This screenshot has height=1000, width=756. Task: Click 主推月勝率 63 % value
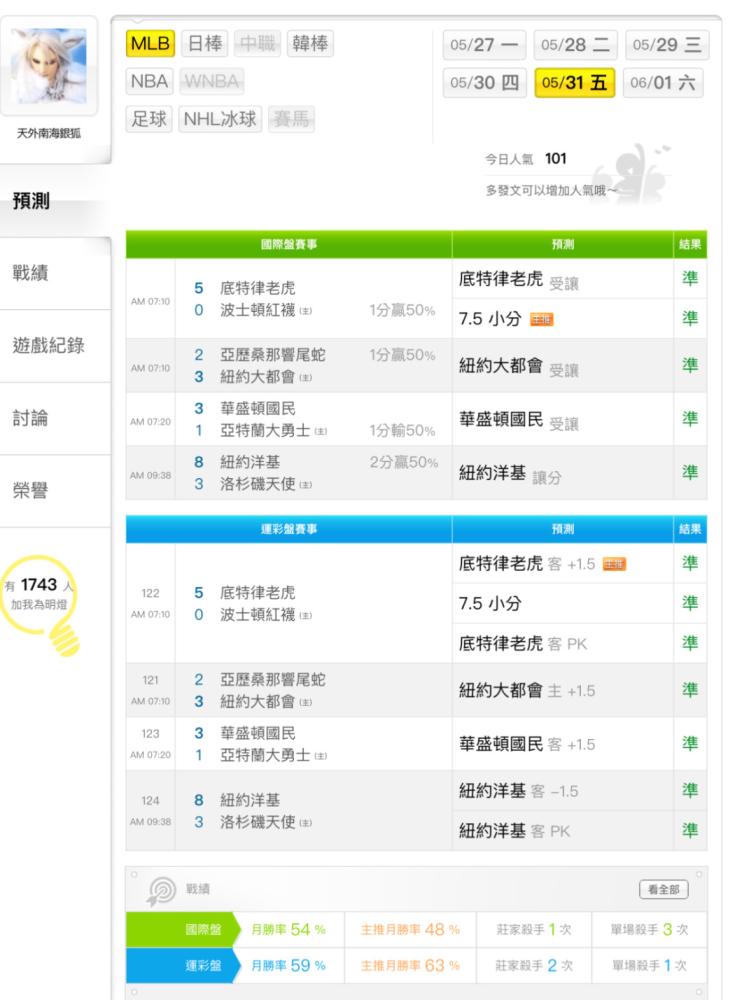[x=410, y=965]
